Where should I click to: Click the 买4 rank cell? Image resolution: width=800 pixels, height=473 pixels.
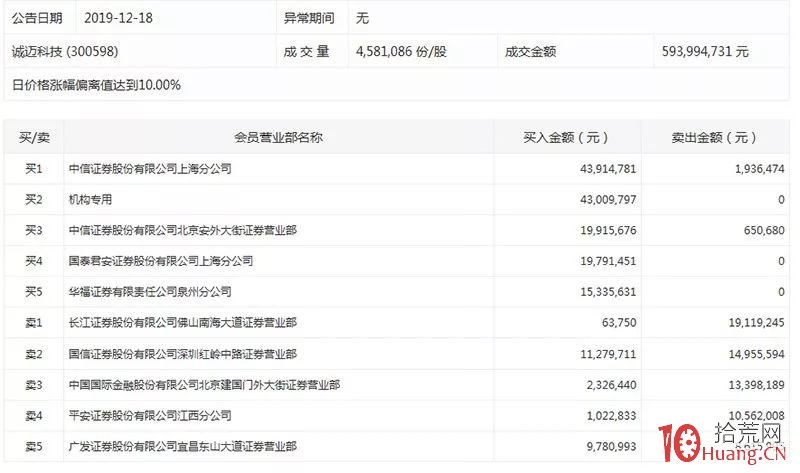pyautogui.click(x=34, y=261)
